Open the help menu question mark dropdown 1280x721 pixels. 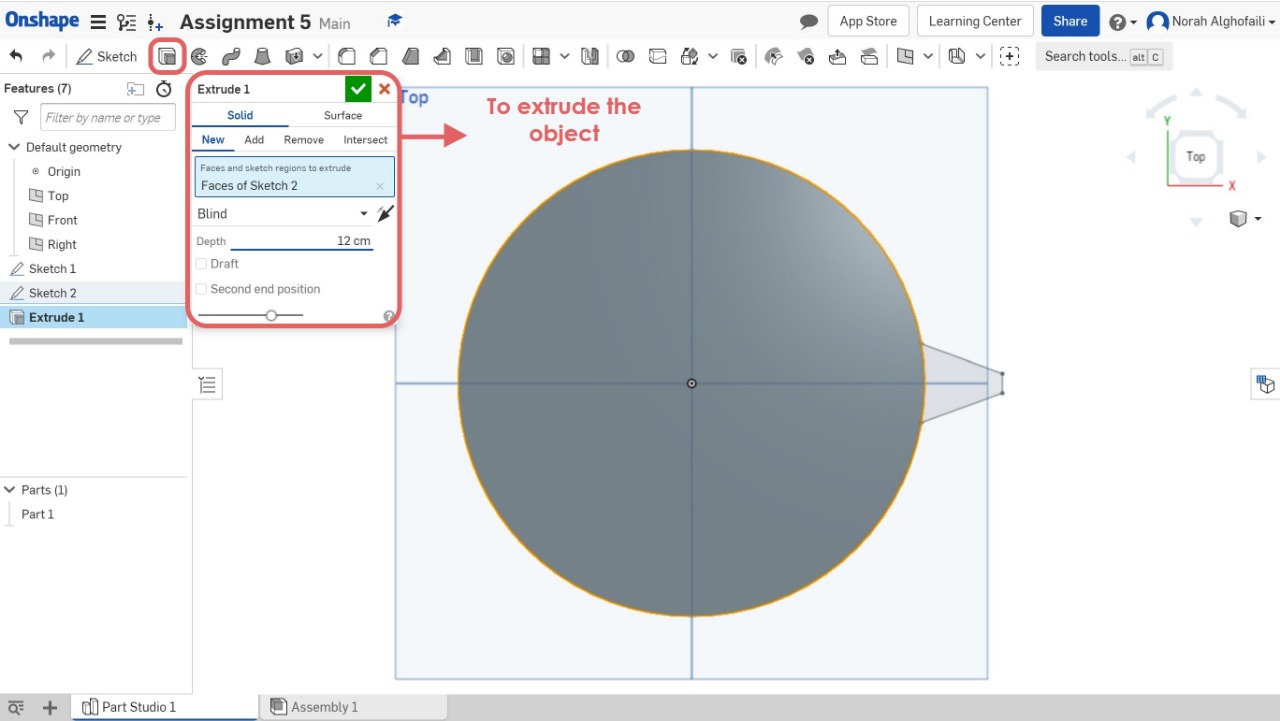click(x=1123, y=22)
